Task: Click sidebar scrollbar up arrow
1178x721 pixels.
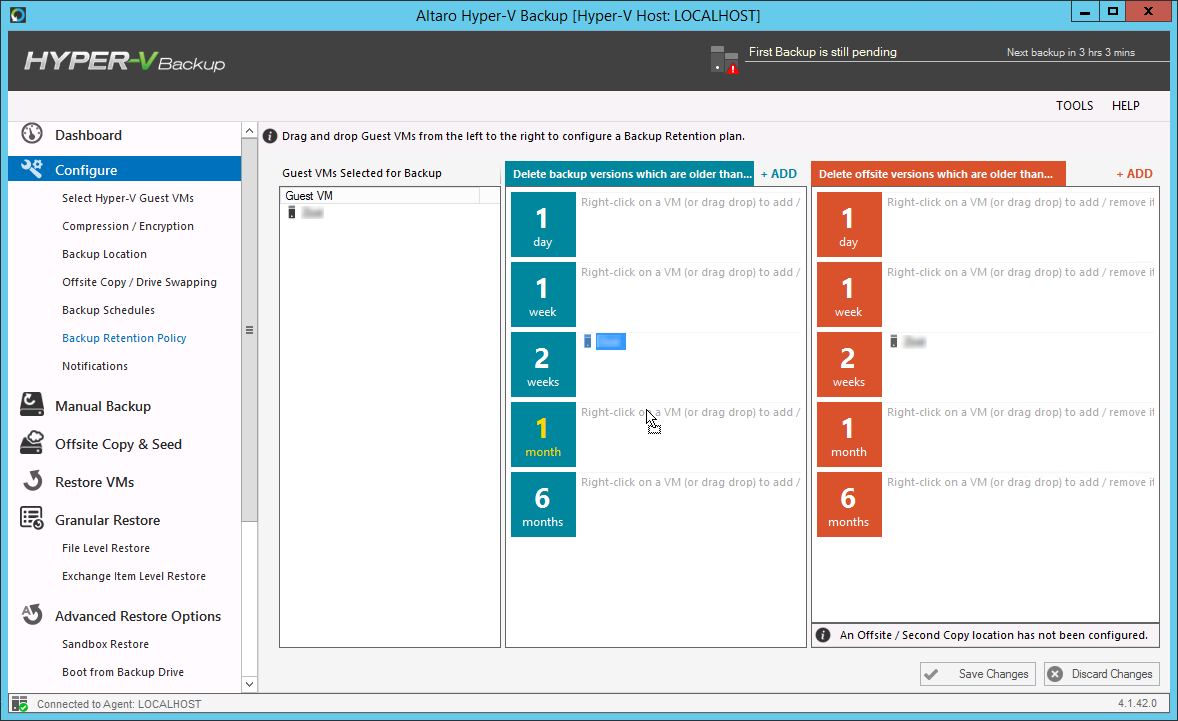Action: pos(249,131)
